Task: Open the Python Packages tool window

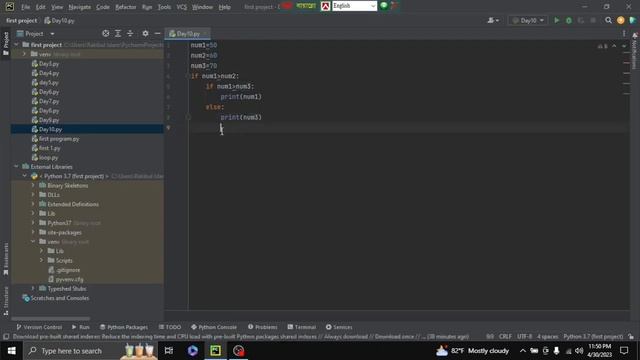Action: [x=124, y=327]
